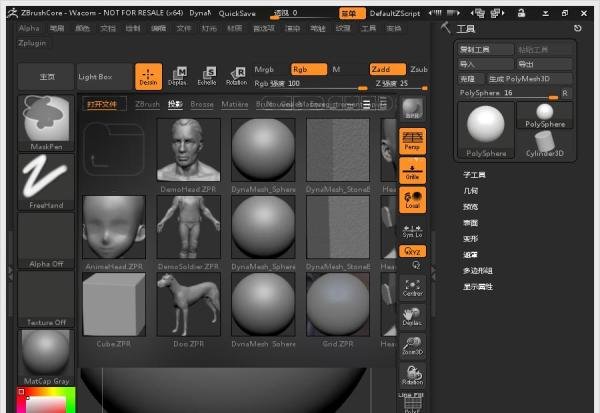Click the QuickSave button

tap(237, 13)
